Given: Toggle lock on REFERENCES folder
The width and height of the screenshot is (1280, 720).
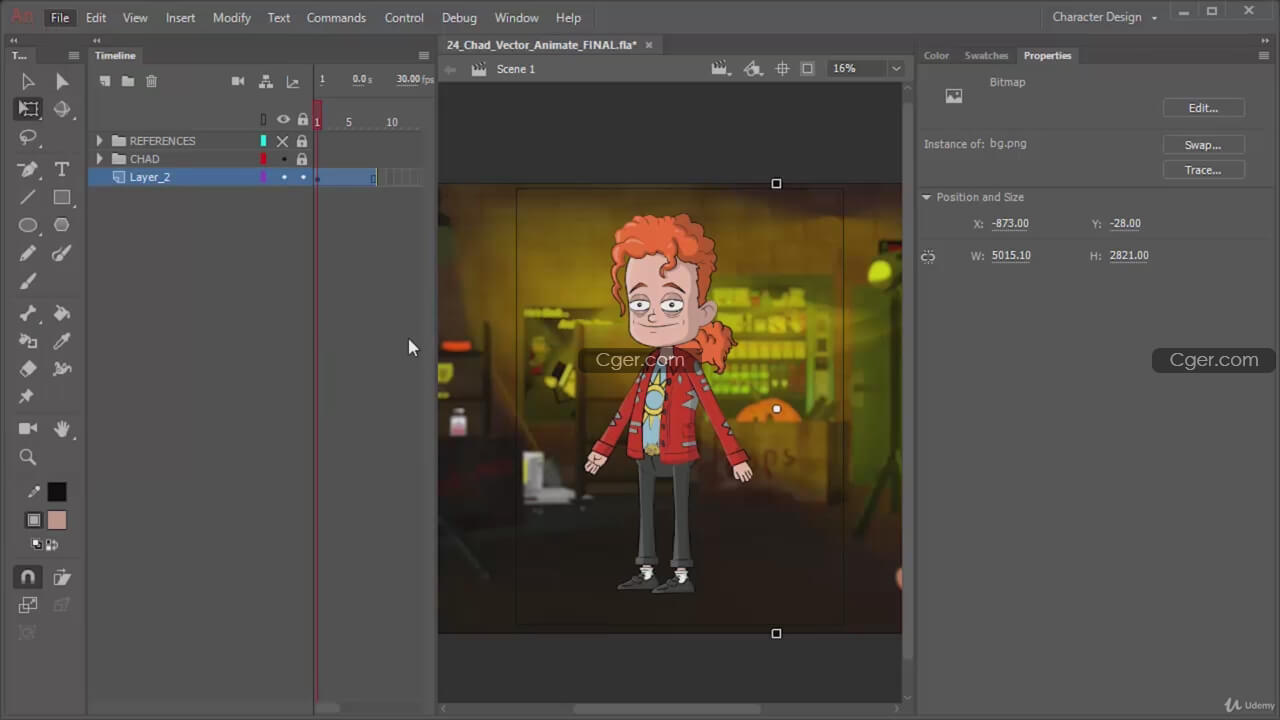Looking at the screenshot, I should 301,141.
